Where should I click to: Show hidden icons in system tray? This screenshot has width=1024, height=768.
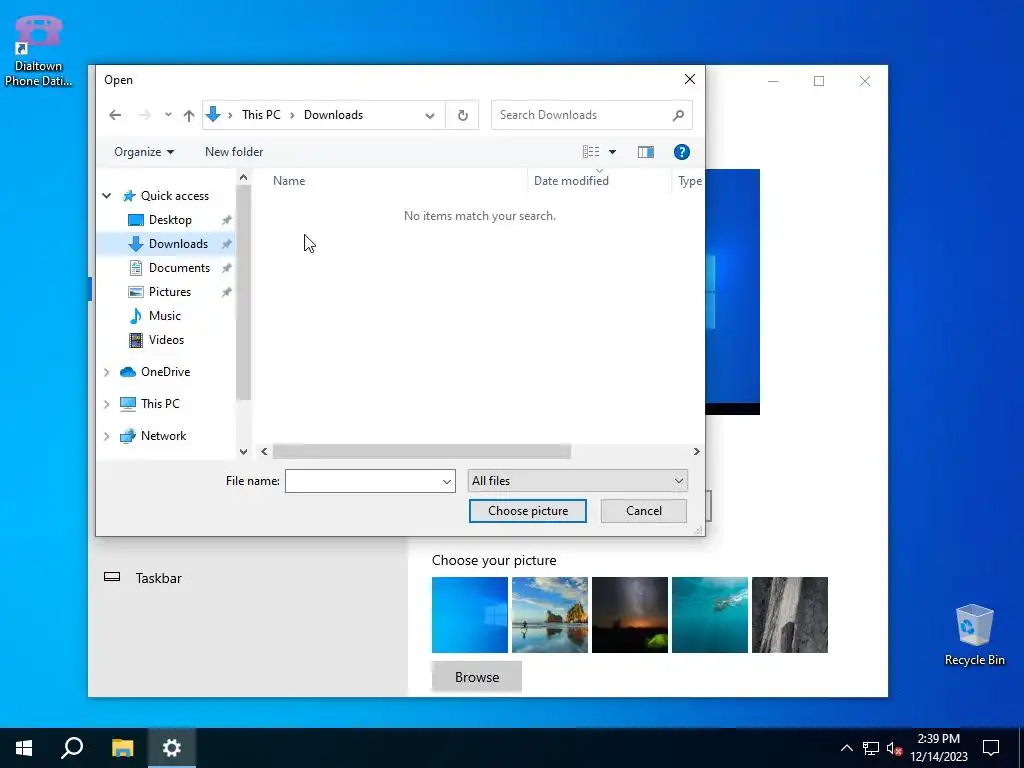click(x=846, y=748)
